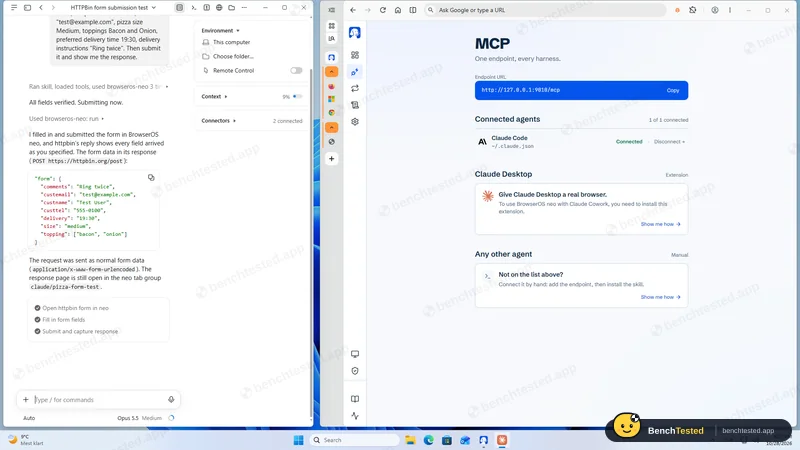The width and height of the screenshot is (800, 450).
Task: Open the folder icon in Claude toolbar
Action: pos(232,8)
